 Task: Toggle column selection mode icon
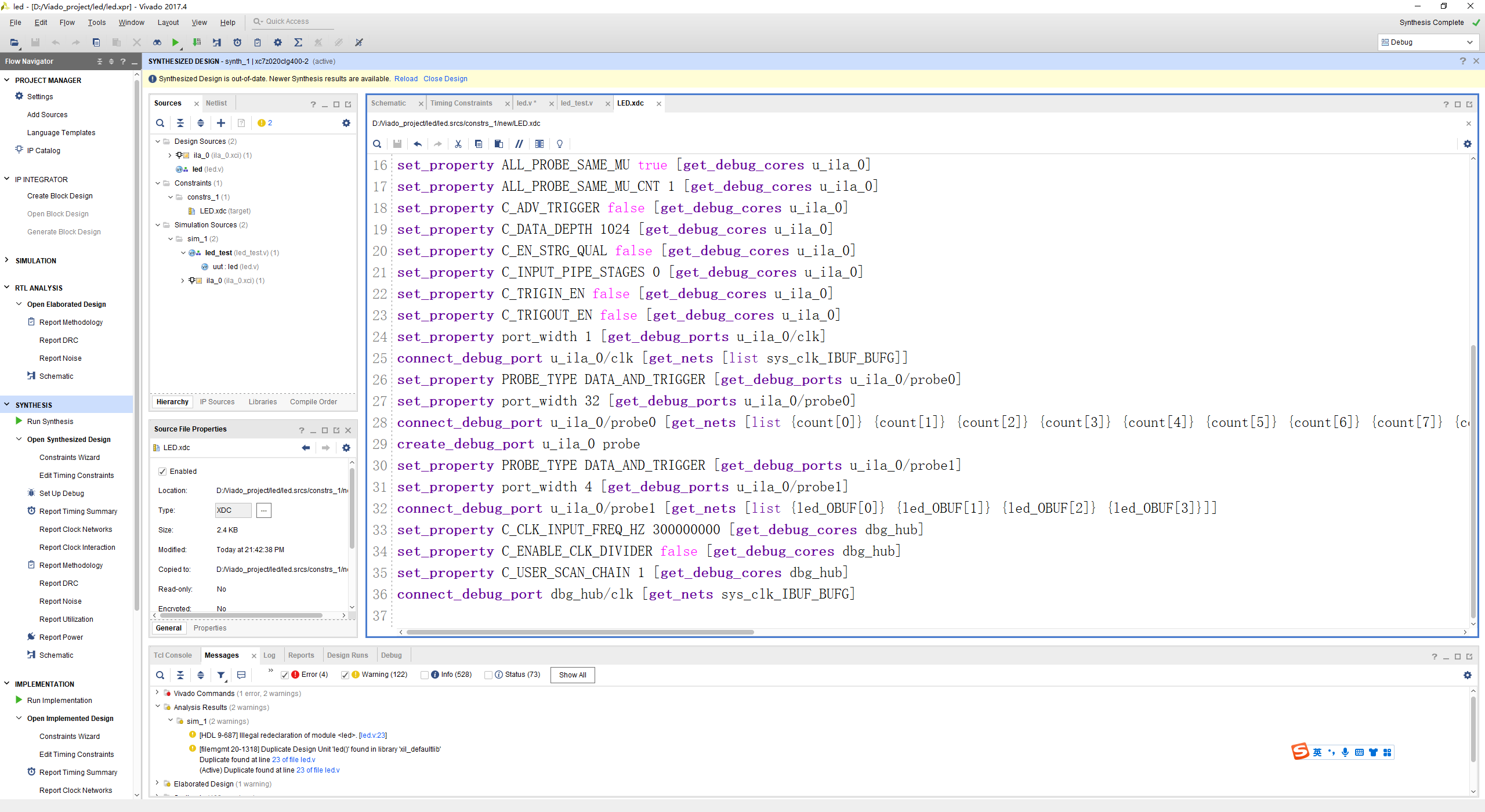click(x=539, y=144)
